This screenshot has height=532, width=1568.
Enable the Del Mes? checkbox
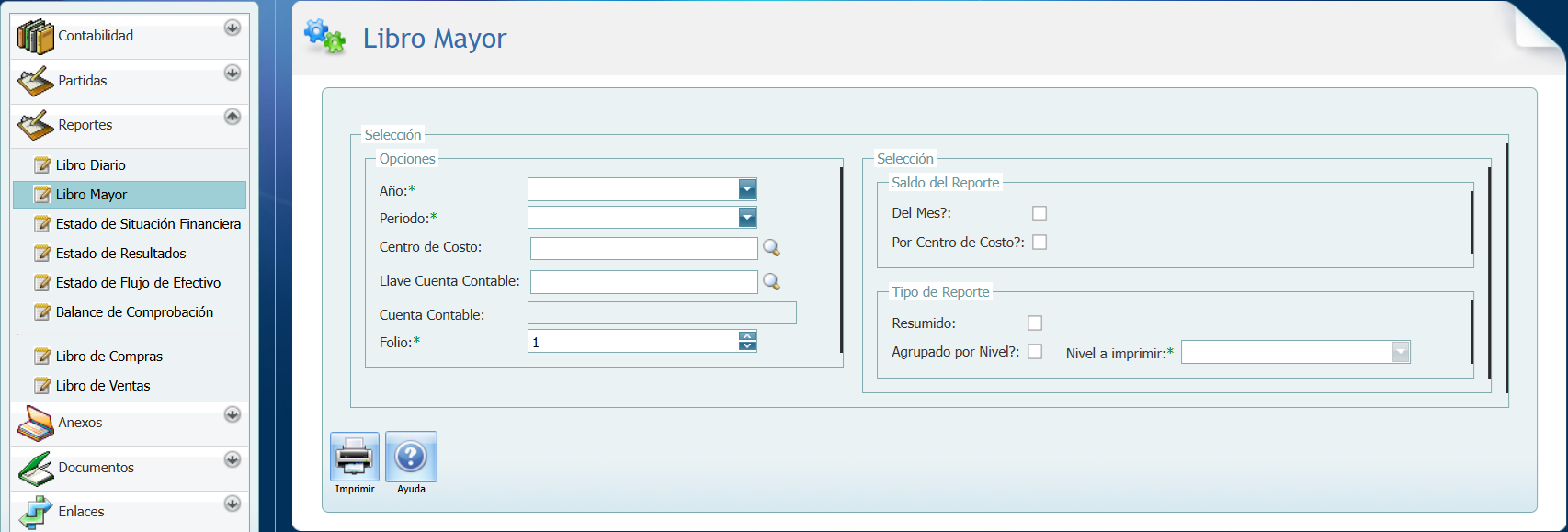1040,213
